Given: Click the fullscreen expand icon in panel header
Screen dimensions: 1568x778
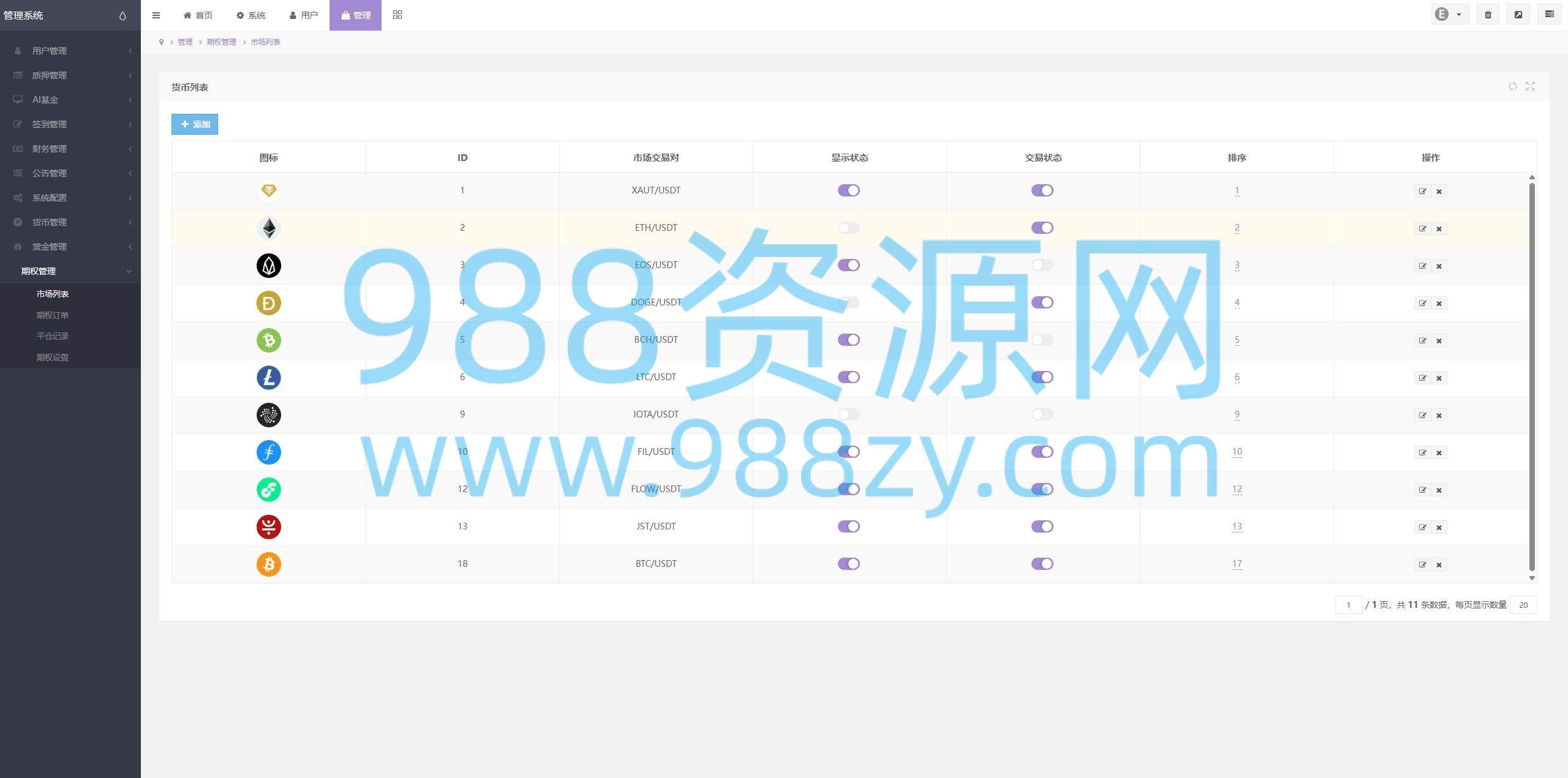Looking at the screenshot, I should click(1530, 86).
